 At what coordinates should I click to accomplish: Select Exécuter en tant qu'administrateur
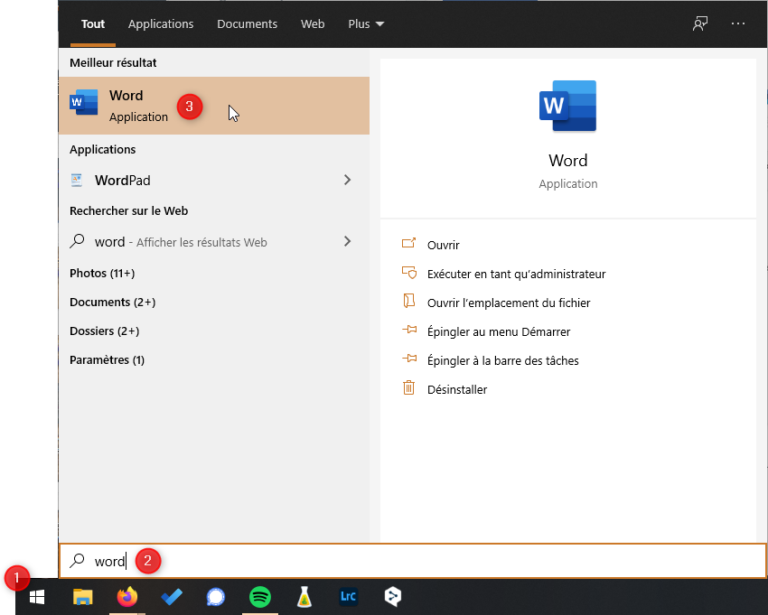click(516, 274)
